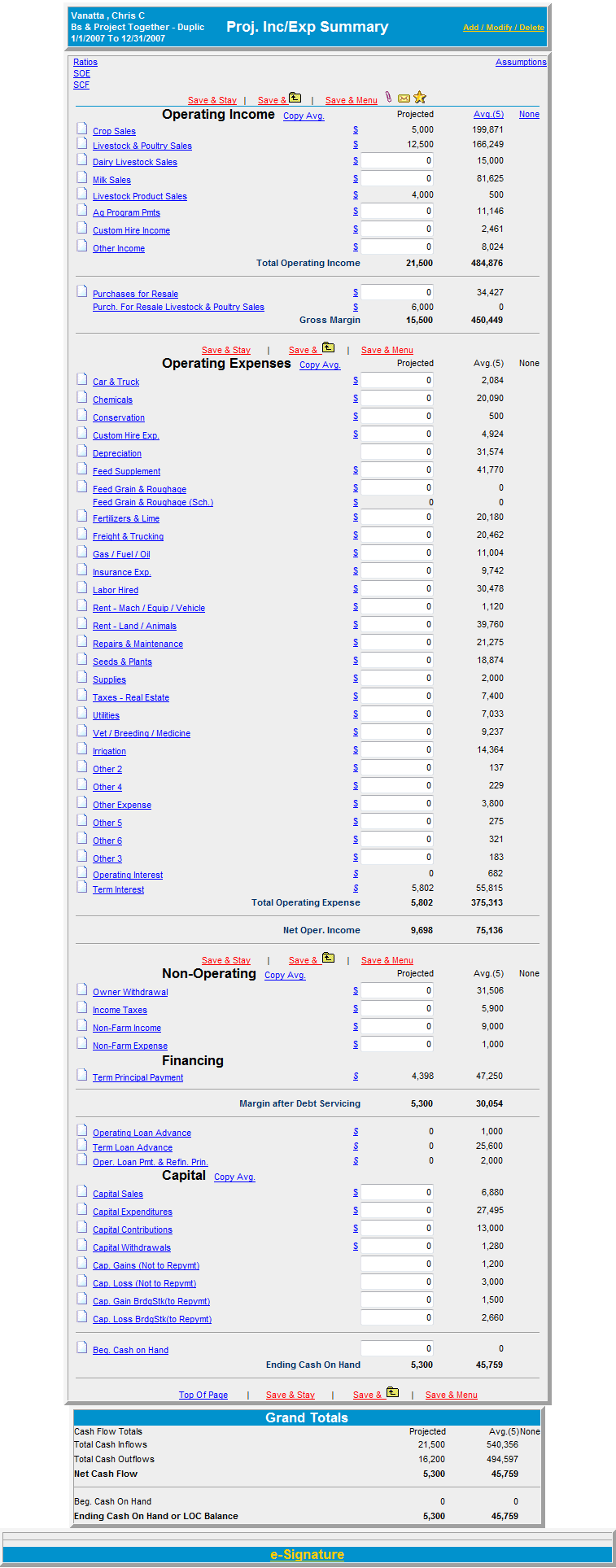Open the Assumptions link
616x1568 pixels.
[x=521, y=62]
